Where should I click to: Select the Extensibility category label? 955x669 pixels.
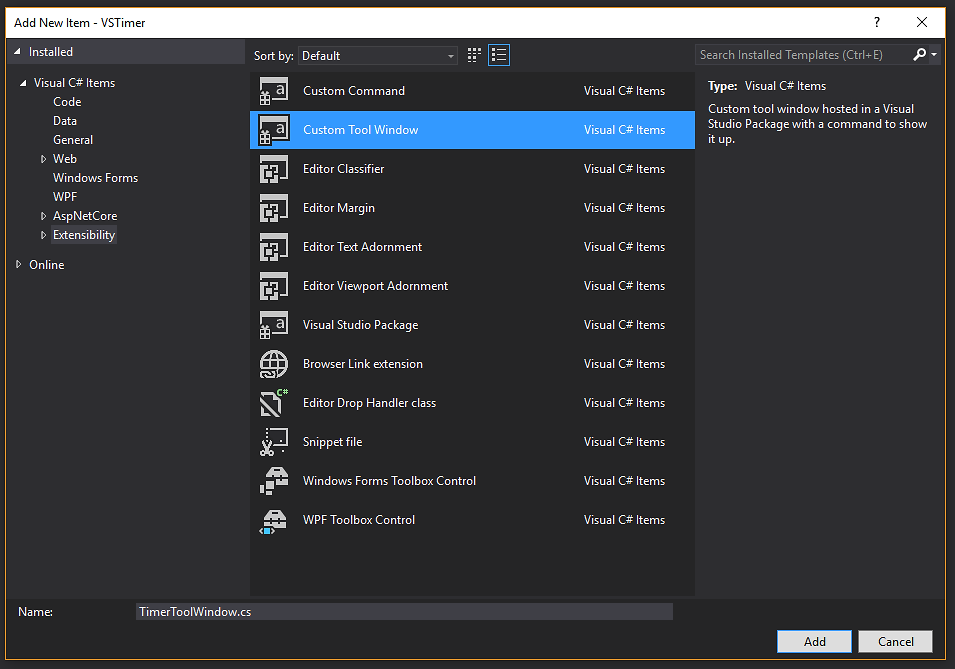(x=84, y=235)
